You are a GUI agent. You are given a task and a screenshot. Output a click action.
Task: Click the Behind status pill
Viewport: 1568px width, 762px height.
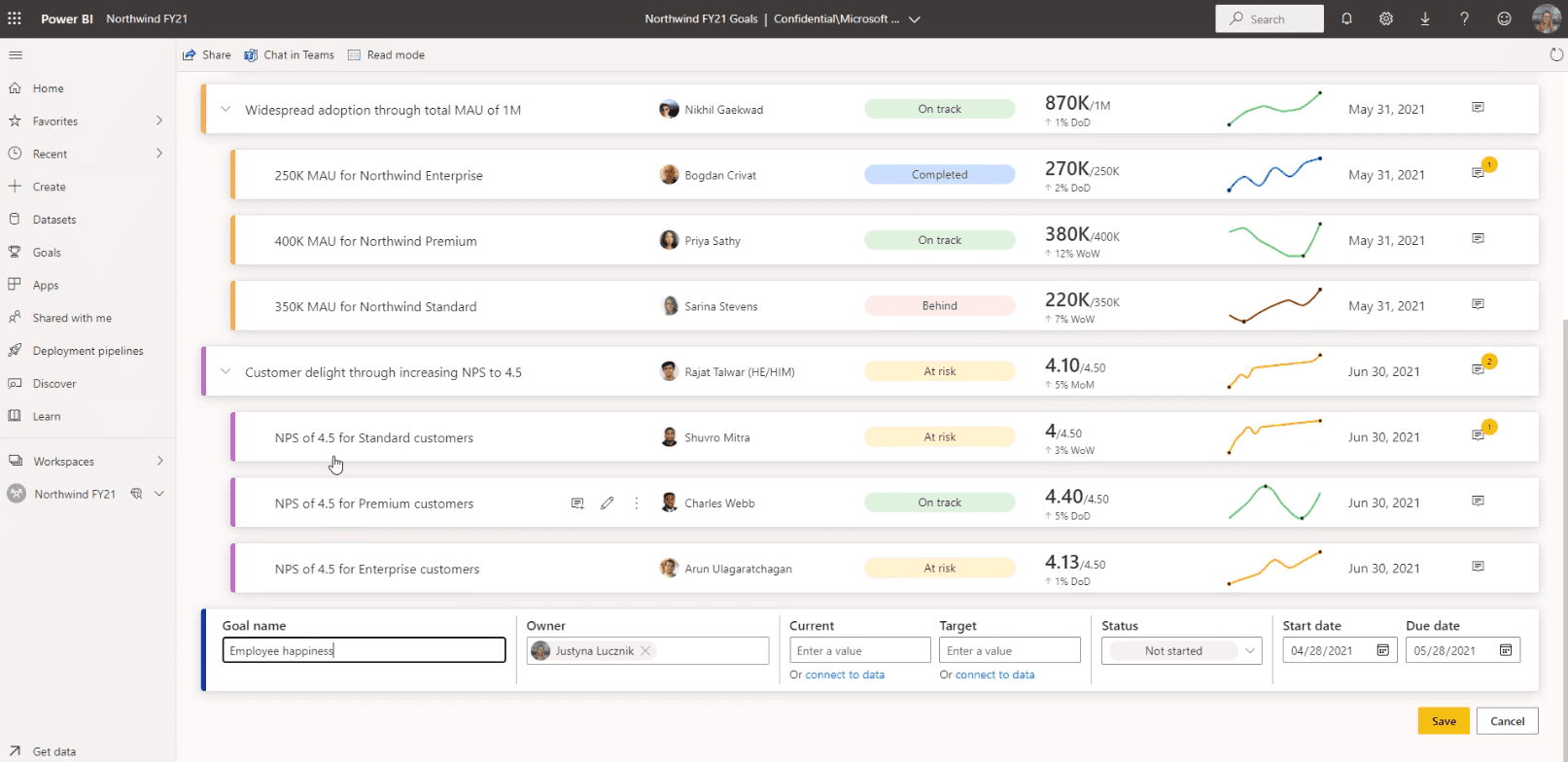(x=940, y=306)
